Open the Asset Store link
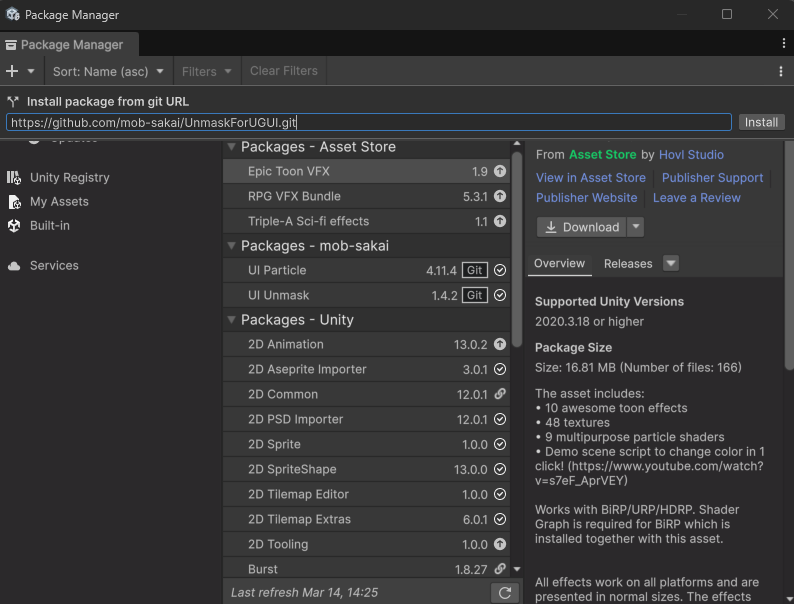The height and width of the screenshot is (604, 794). [x=603, y=155]
